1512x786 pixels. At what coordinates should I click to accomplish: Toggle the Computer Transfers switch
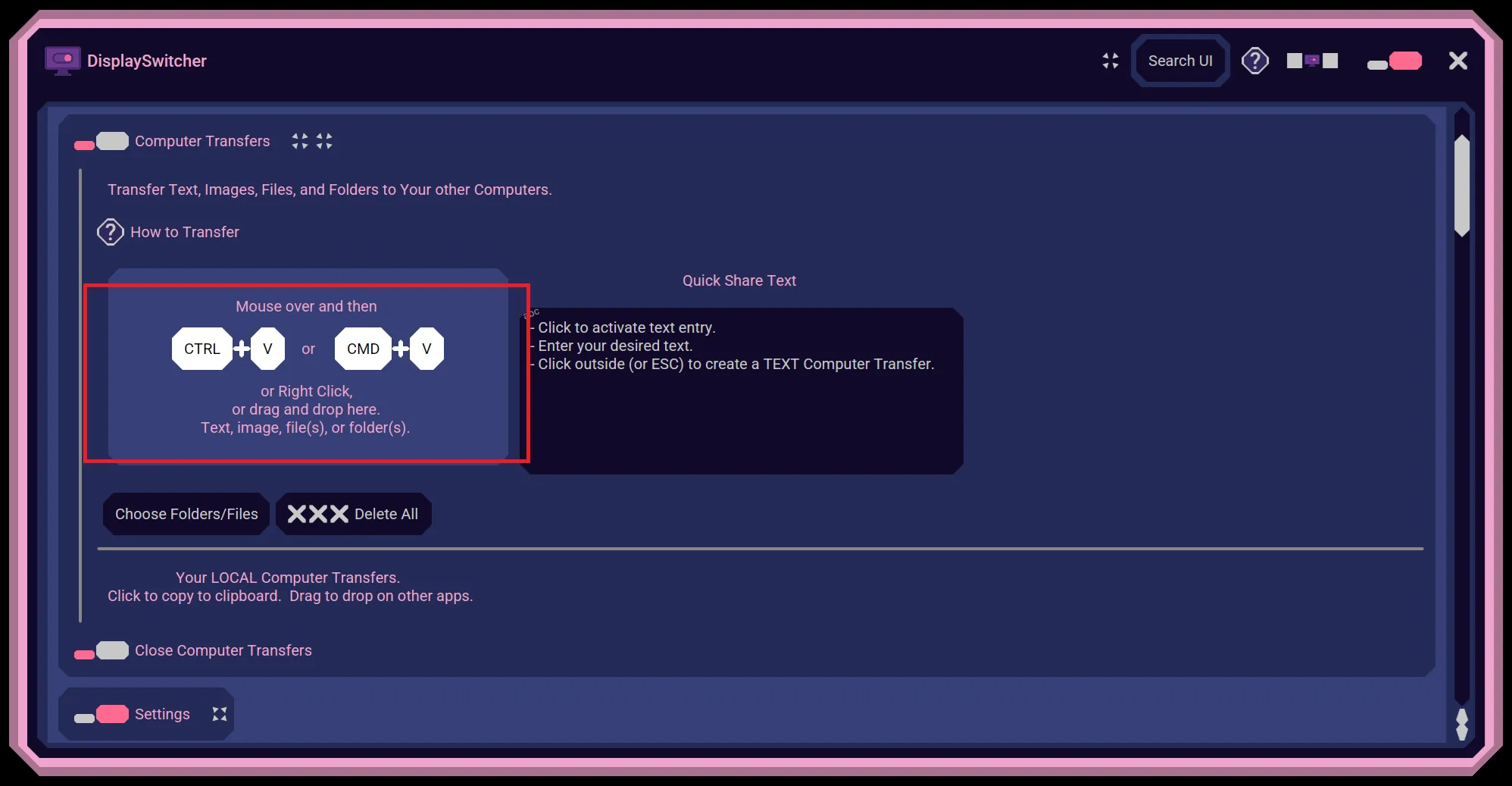coord(102,141)
